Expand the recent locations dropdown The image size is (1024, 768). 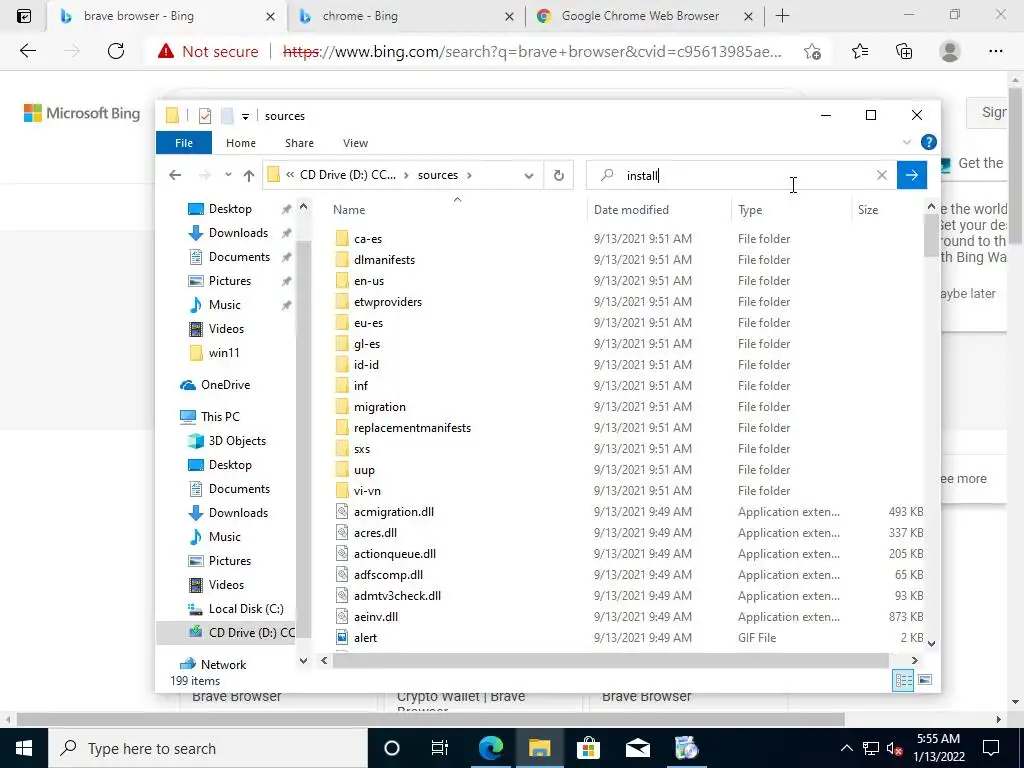click(228, 175)
